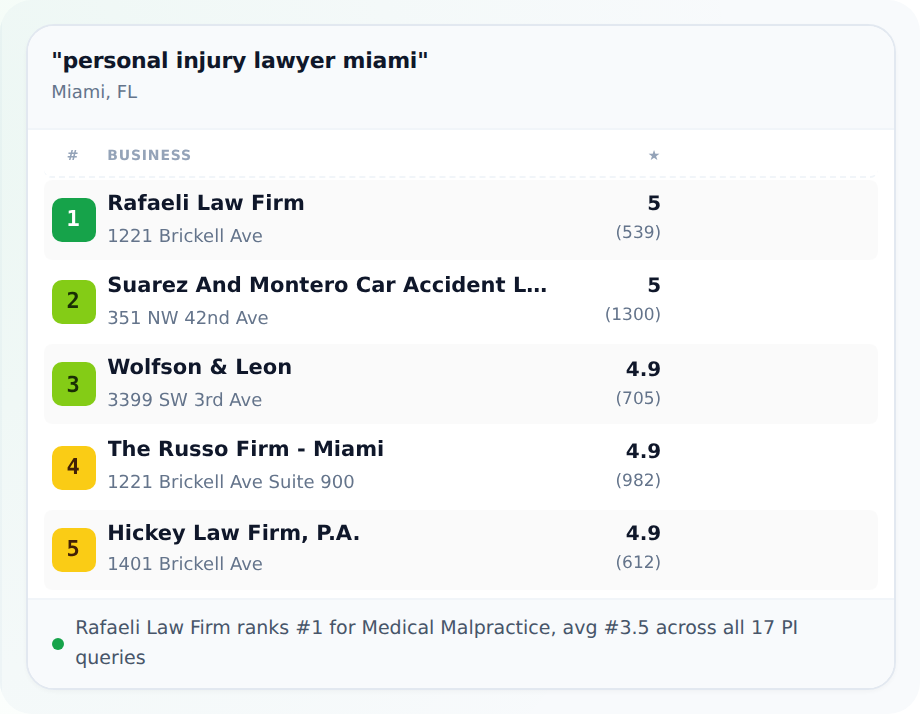Select Wolfson & Leon business name
Image resolution: width=920 pixels, height=714 pixels.
click(199, 367)
